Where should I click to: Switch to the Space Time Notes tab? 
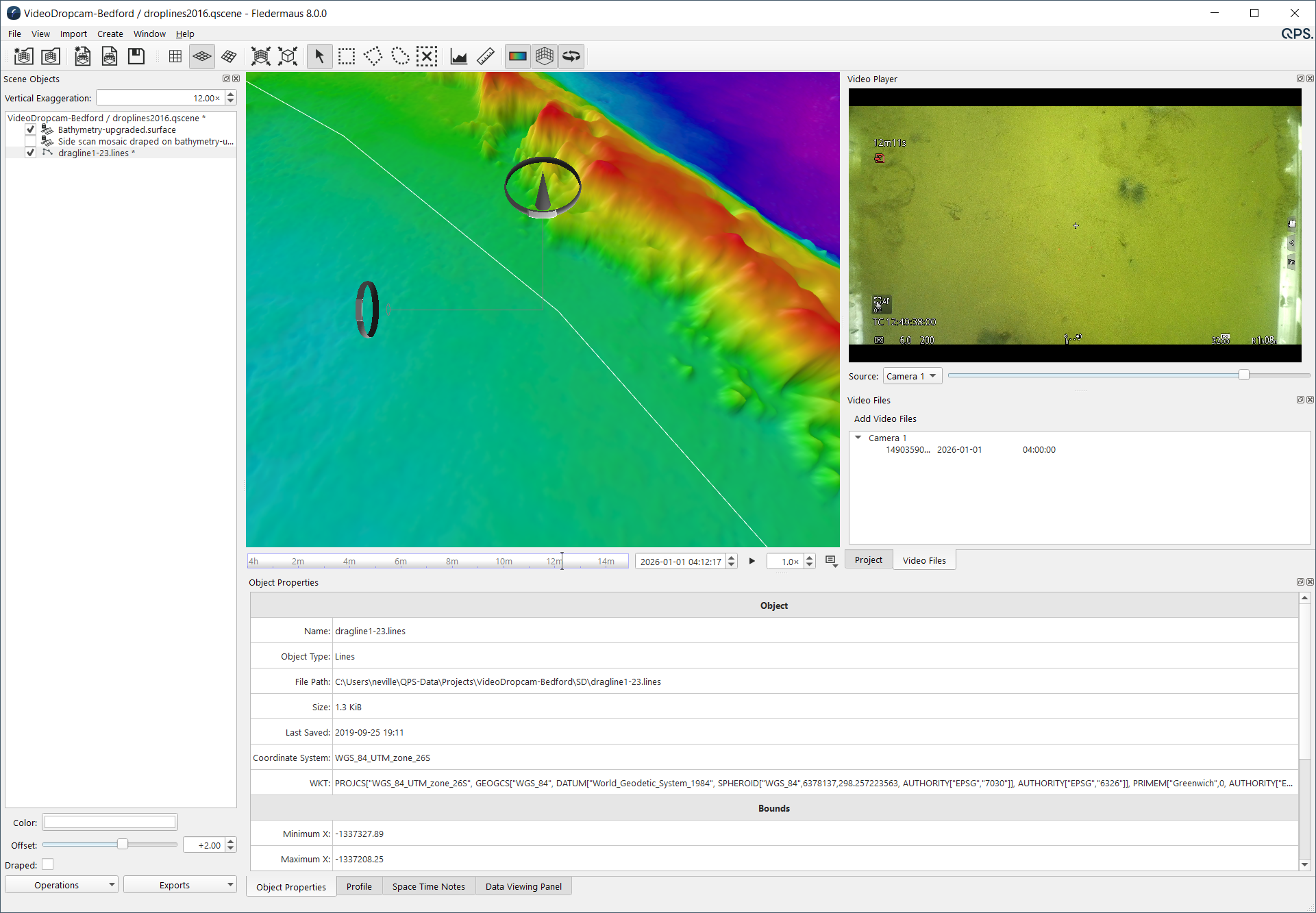click(x=428, y=886)
